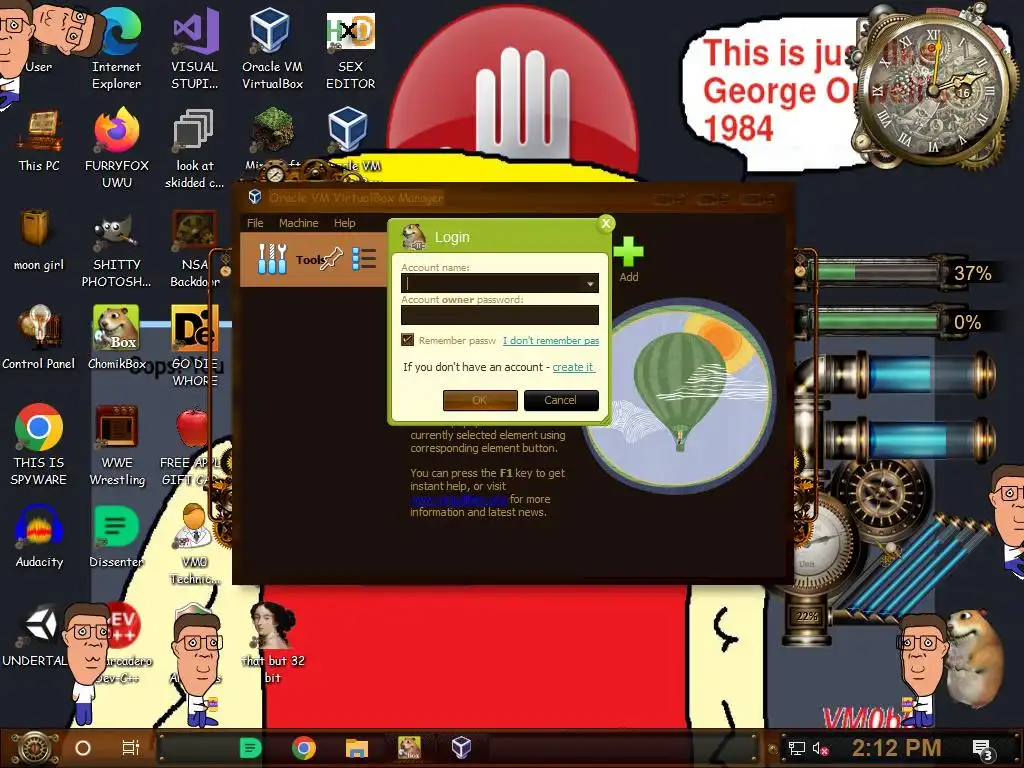Open the Oracle VM VirtualBox desktop shortcut
1024x768 pixels.
[x=272, y=49]
